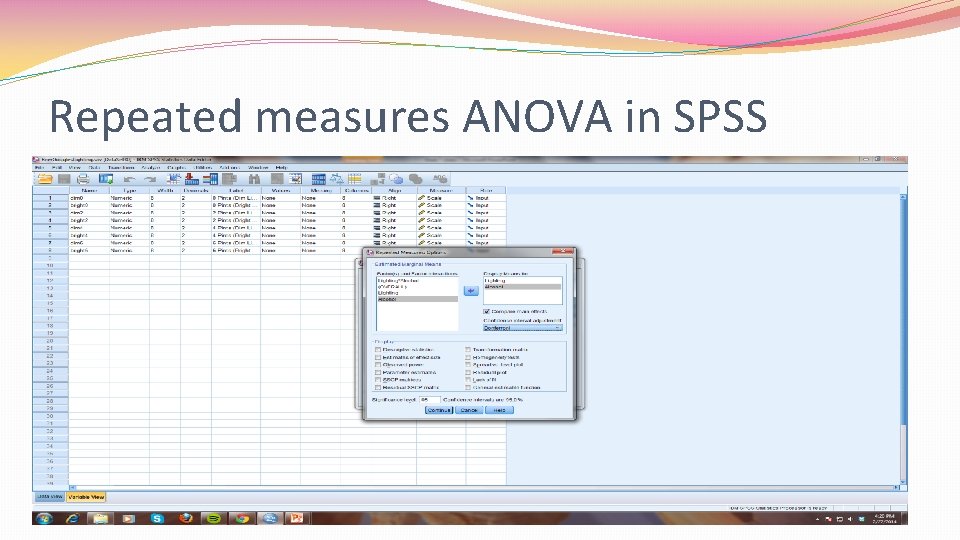Click the Redo arrow in toolbar
Image resolution: width=960 pixels, height=540 pixels.
150,179
